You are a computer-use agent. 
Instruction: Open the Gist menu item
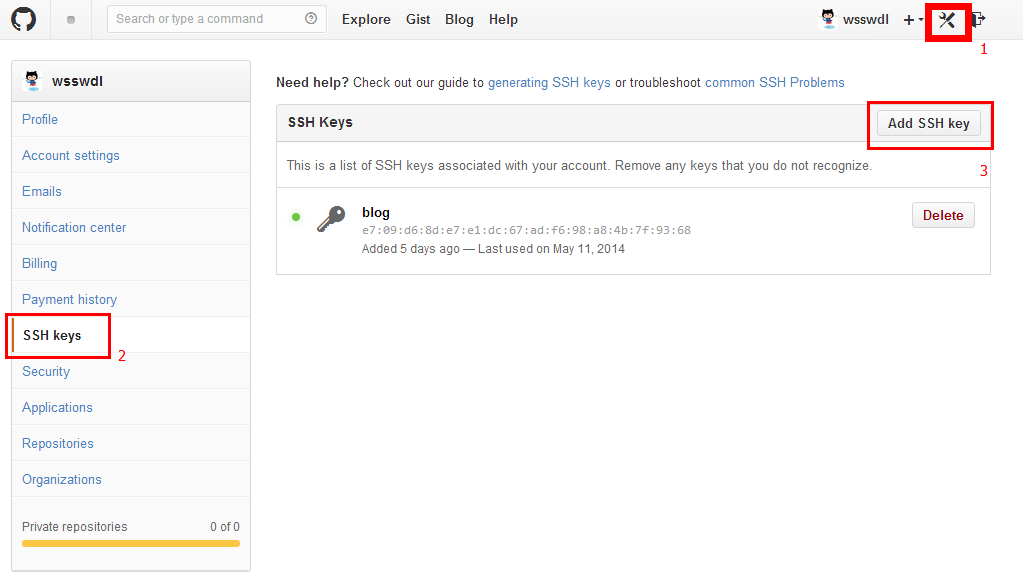click(x=418, y=19)
